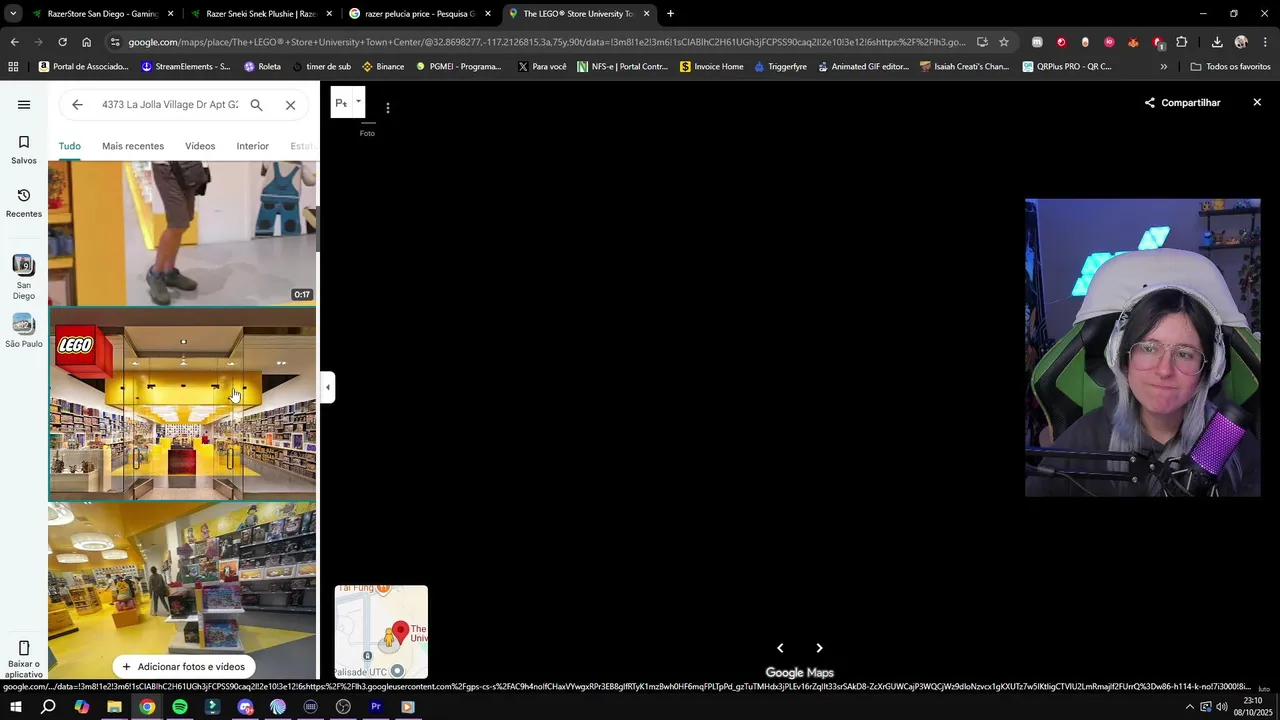The height and width of the screenshot is (720, 1280).
Task: Open Roleta bookmark
Action: click(262, 67)
